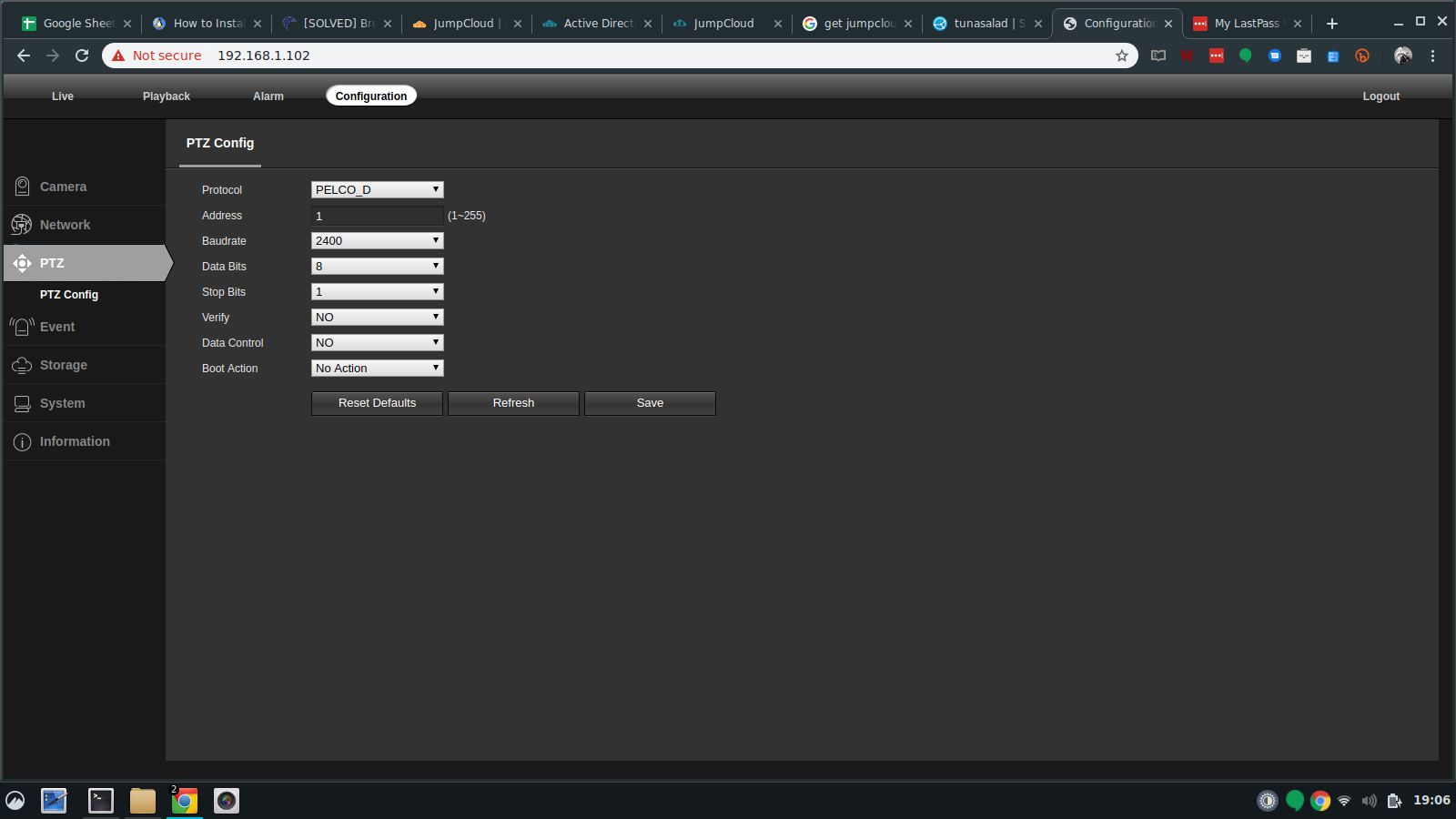Click the PTZ directional arrows icon

[x=22, y=263]
